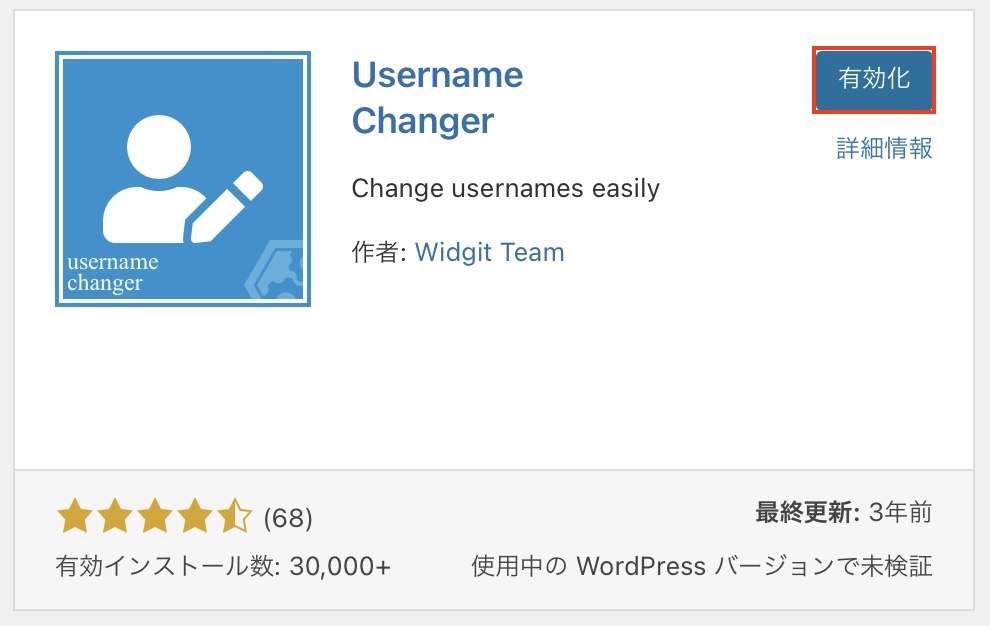Open the Username Changer plugin title link

coord(437,98)
